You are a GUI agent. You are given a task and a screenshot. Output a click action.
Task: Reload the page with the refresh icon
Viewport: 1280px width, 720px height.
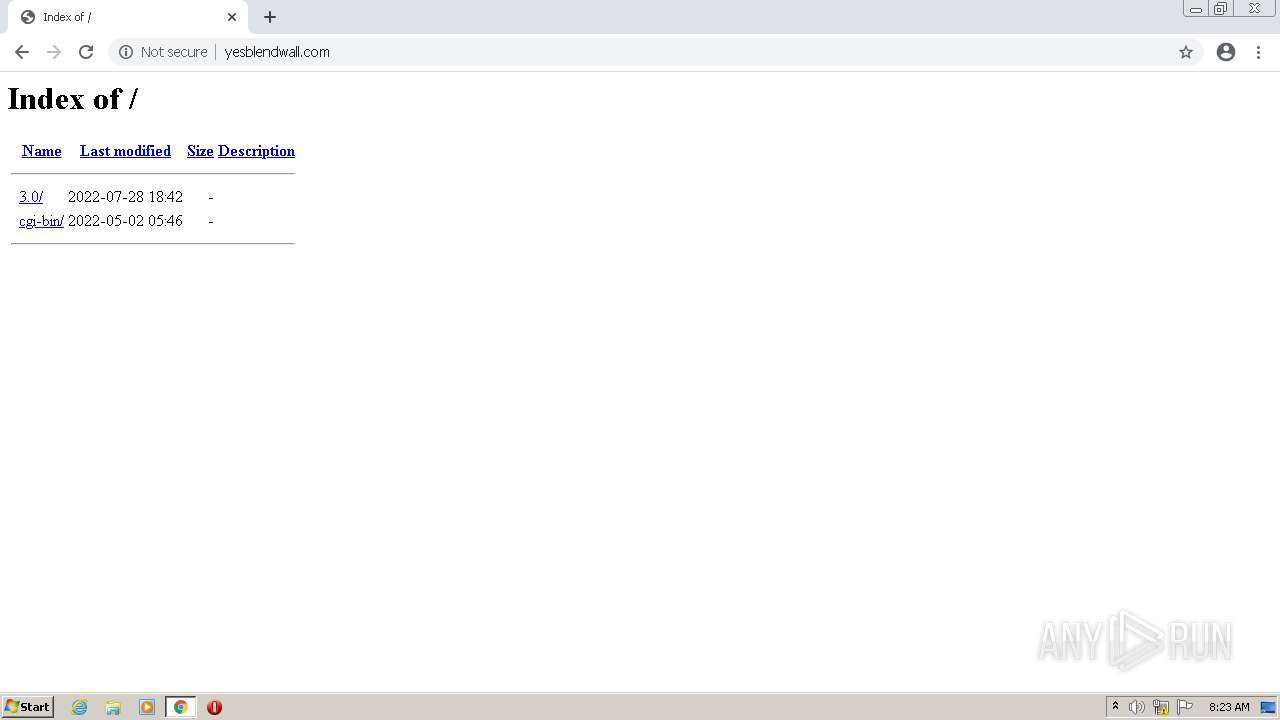pyautogui.click(x=86, y=52)
